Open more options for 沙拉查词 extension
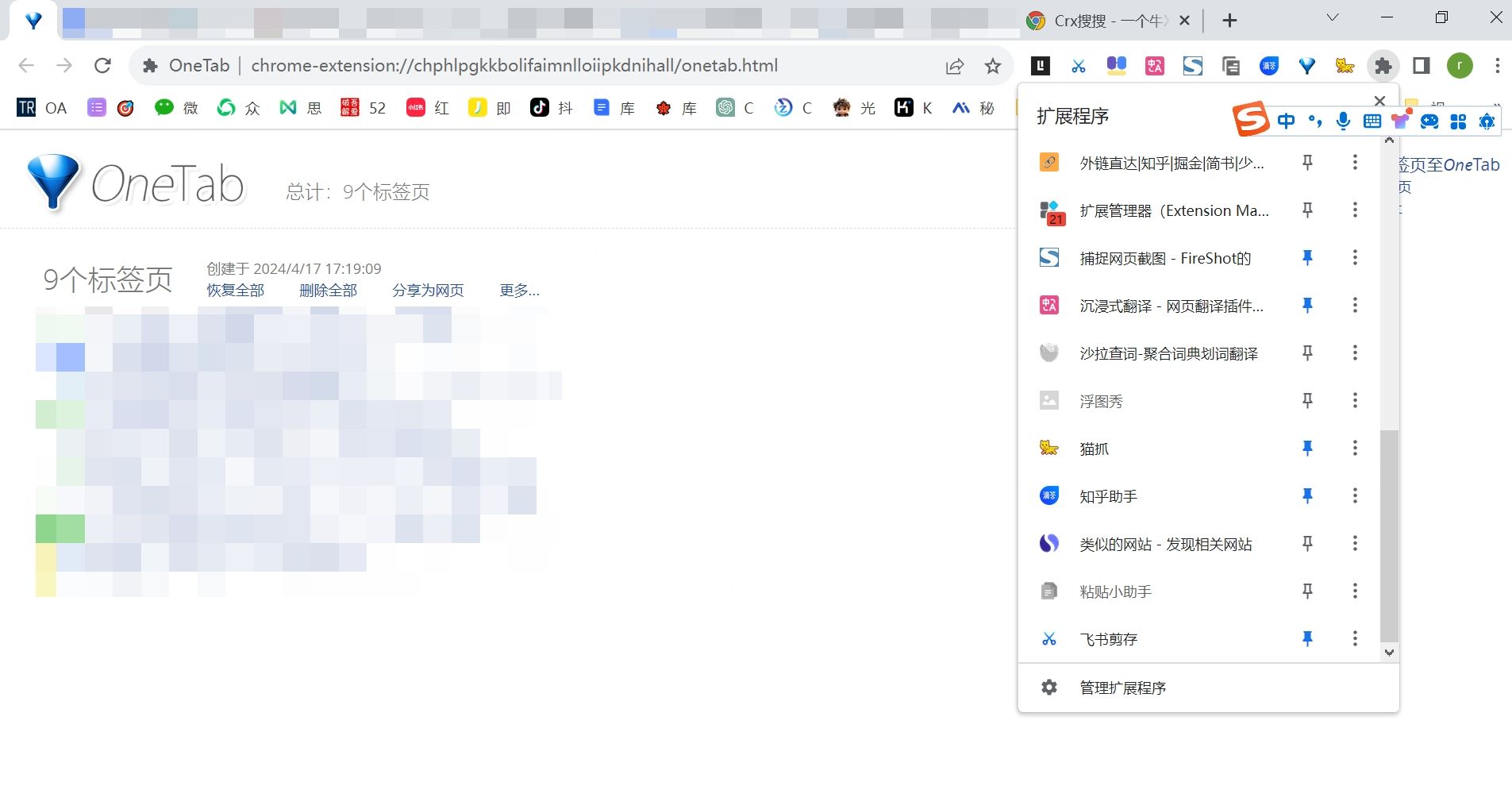The height and width of the screenshot is (786, 1512). pyautogui.click(x=1355, y=353)
